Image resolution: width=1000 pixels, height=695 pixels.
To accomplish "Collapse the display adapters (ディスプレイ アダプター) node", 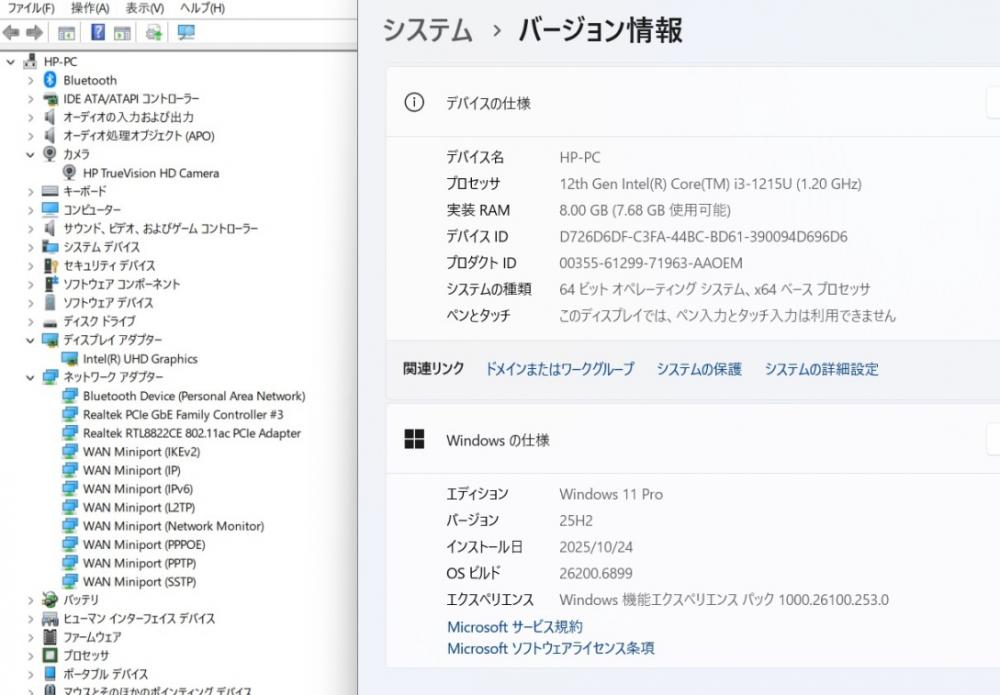I will pyautogui.click(x=30, y=340).
